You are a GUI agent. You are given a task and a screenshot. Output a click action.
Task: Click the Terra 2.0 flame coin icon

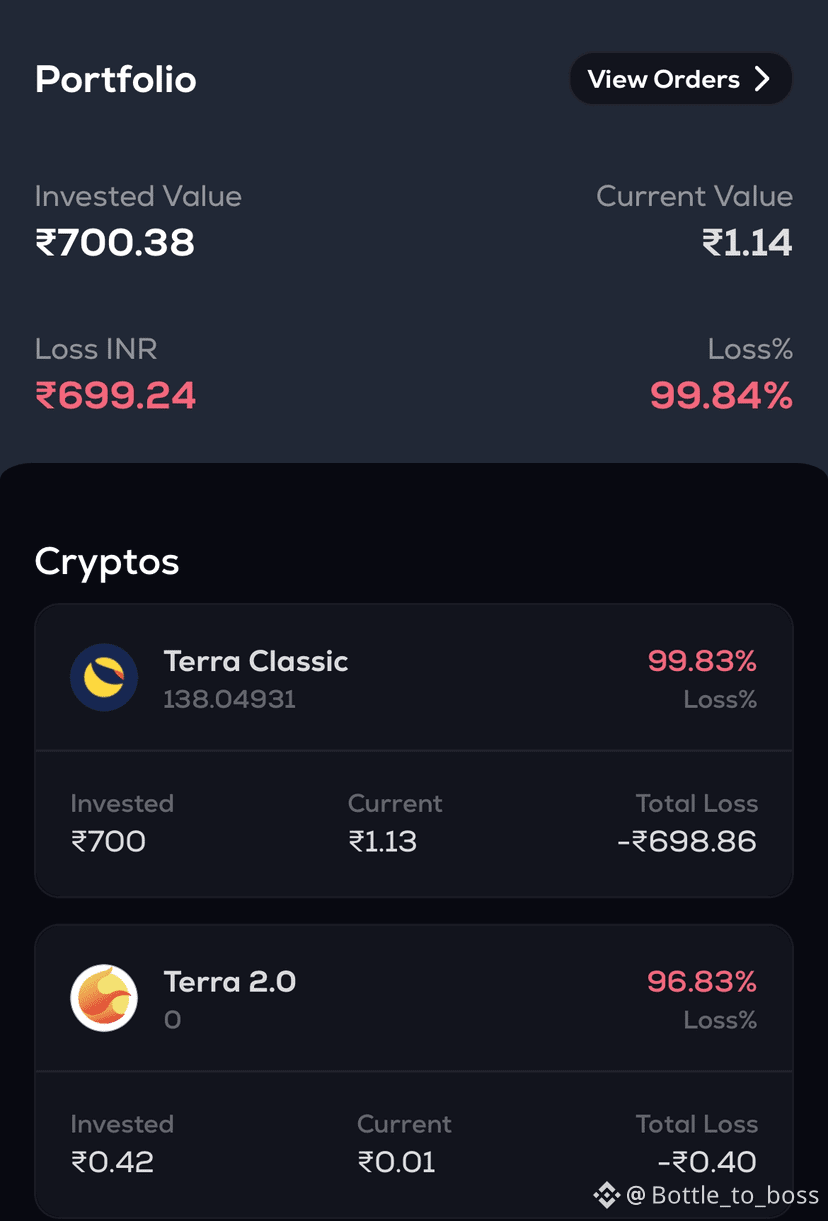pos(104,998)
